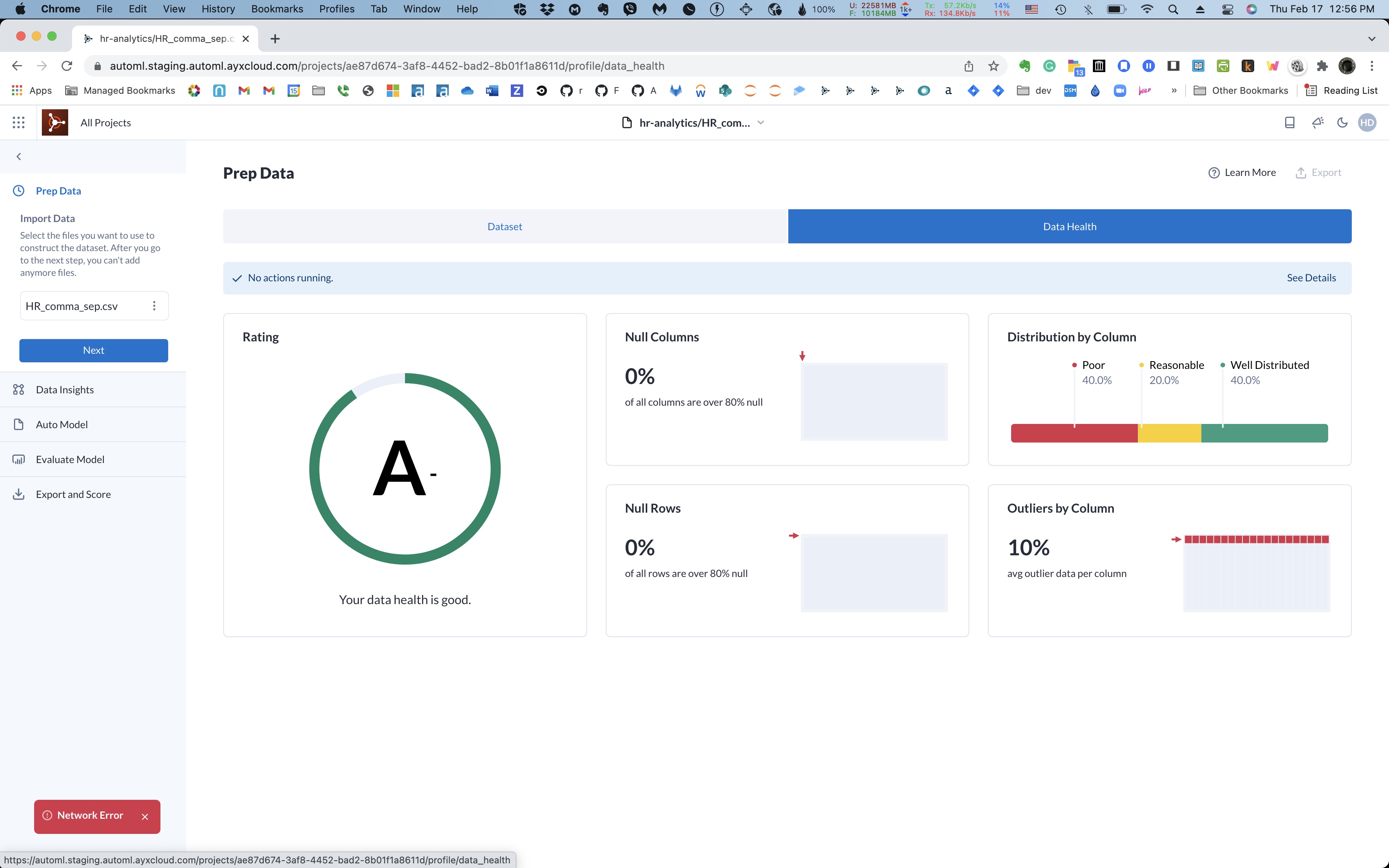The height and width of the screenshot is (868, 1389).
Task: Toggle dark mode with the moon icon
Action: coord(1342,122)
